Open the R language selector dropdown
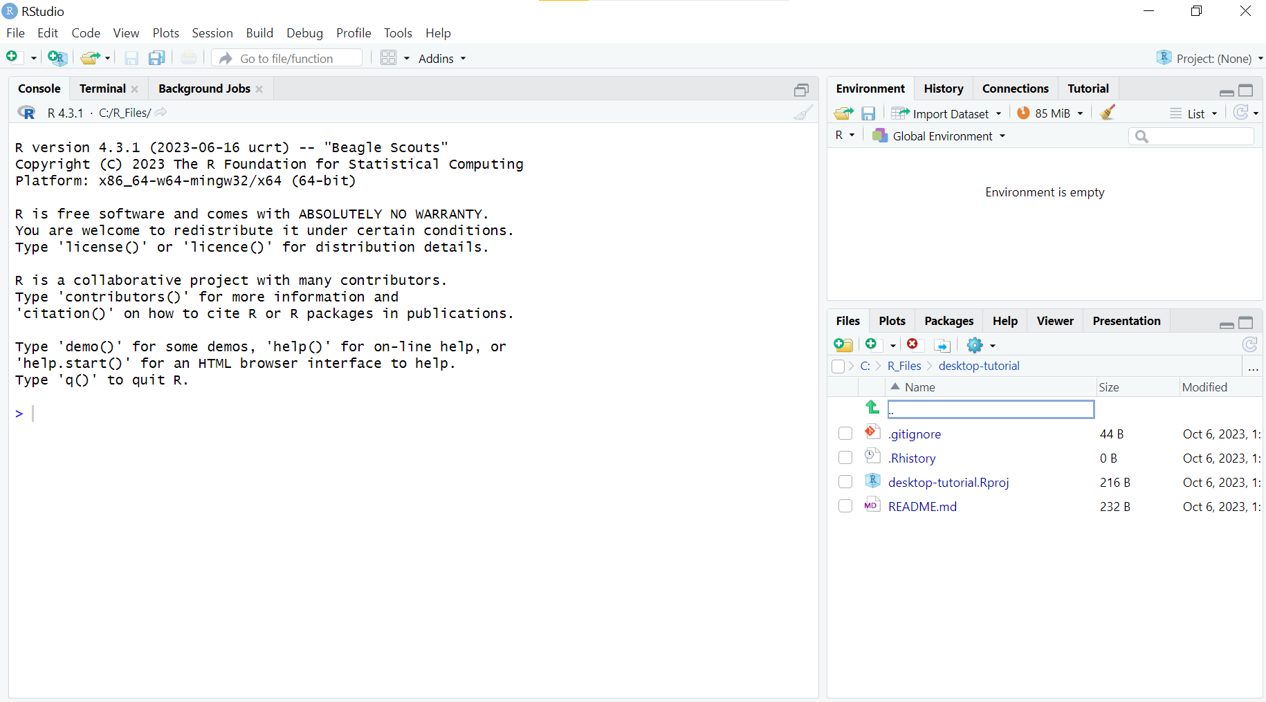 tap(845, 136)
